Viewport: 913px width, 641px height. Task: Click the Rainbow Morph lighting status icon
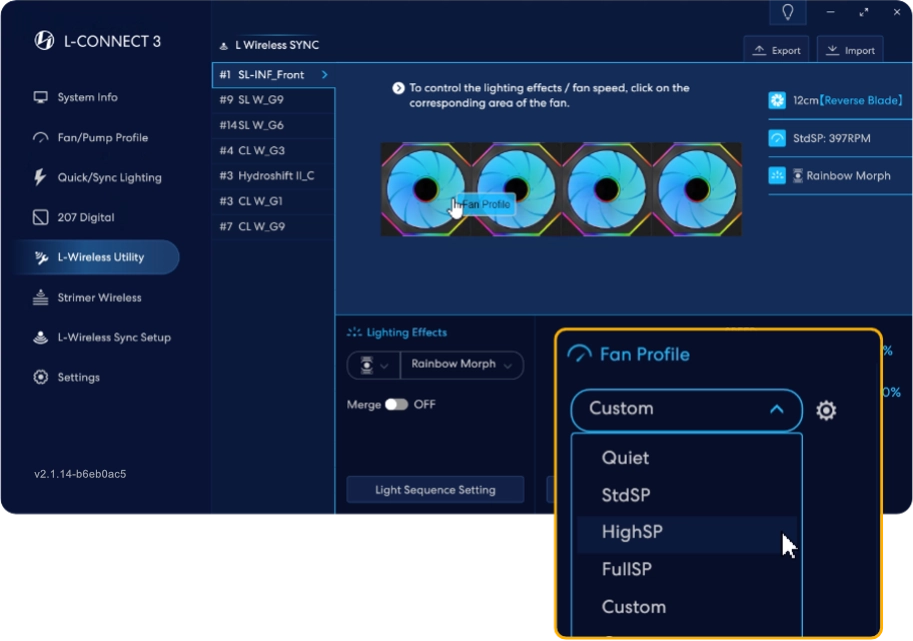click(777, 175)
